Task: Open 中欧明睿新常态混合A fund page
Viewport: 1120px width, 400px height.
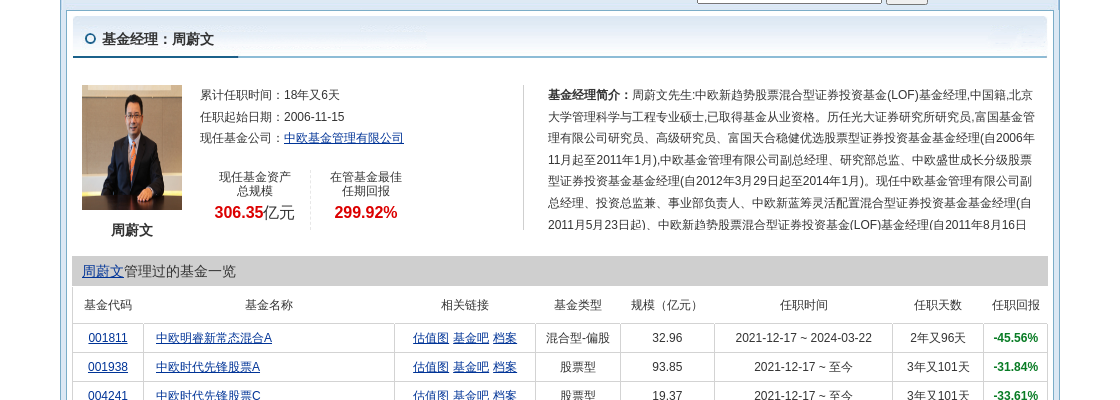Action: (214, 338)
